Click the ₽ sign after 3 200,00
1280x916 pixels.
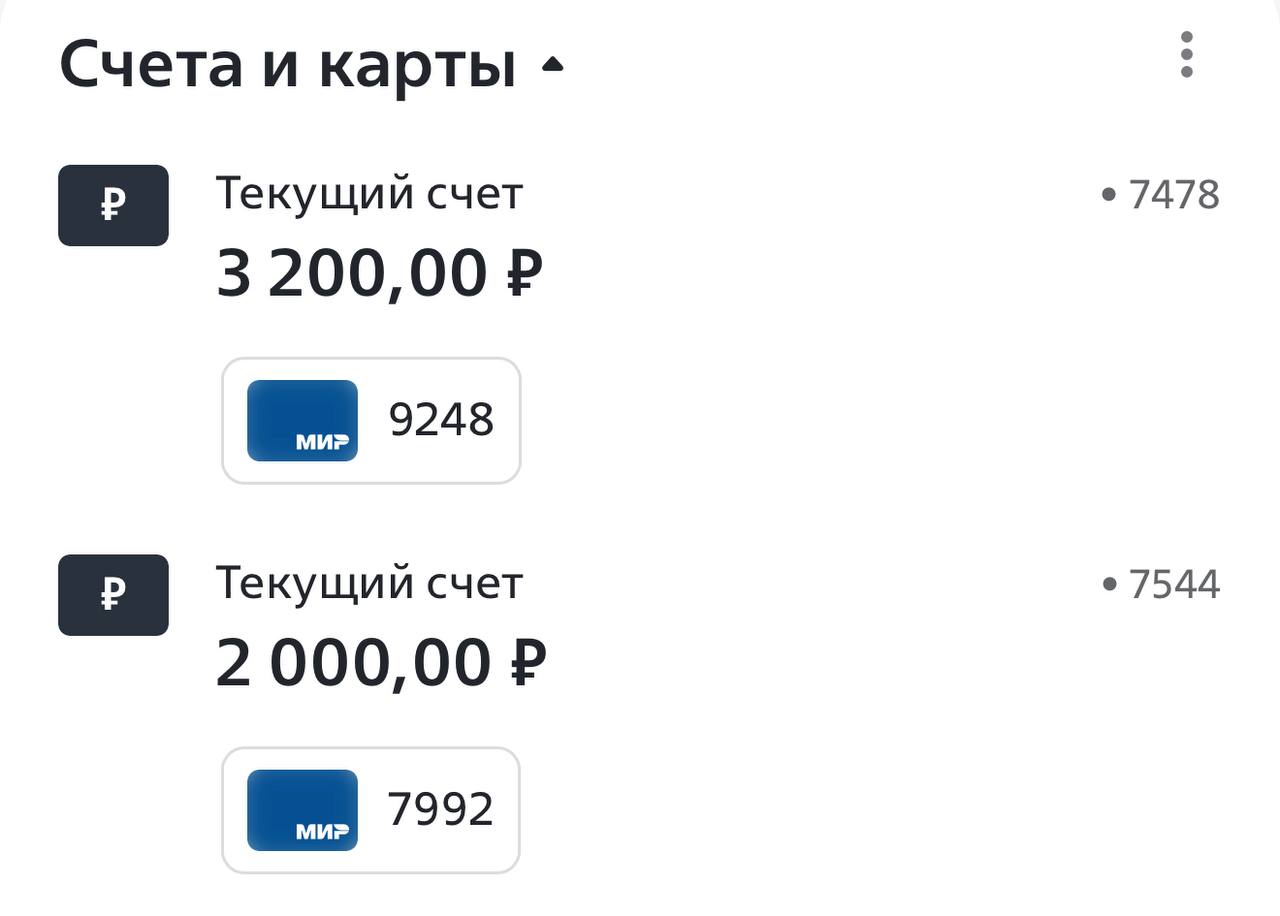click(524, 273)
